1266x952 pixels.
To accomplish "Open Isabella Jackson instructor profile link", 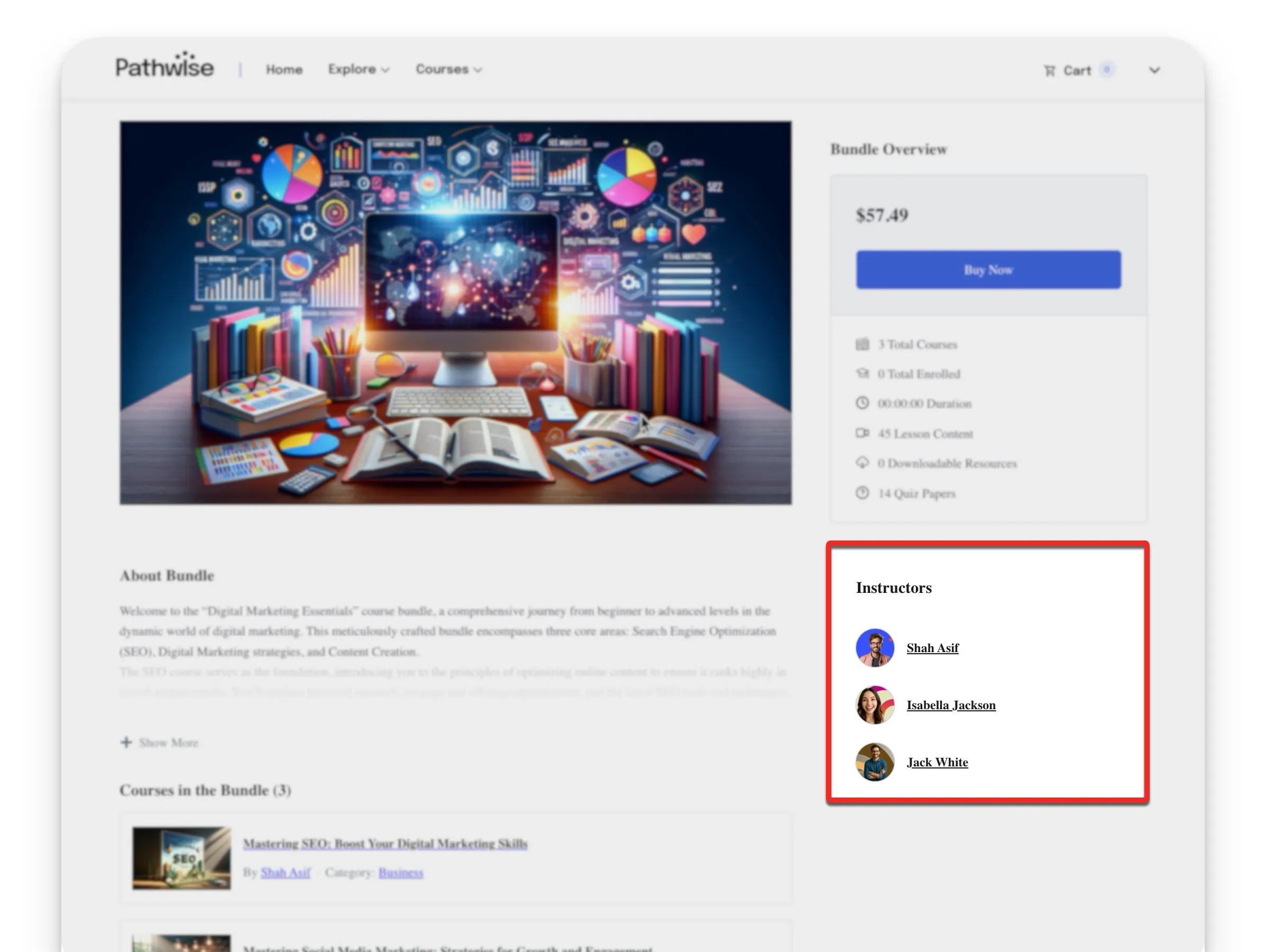I will tap(951, 705).
